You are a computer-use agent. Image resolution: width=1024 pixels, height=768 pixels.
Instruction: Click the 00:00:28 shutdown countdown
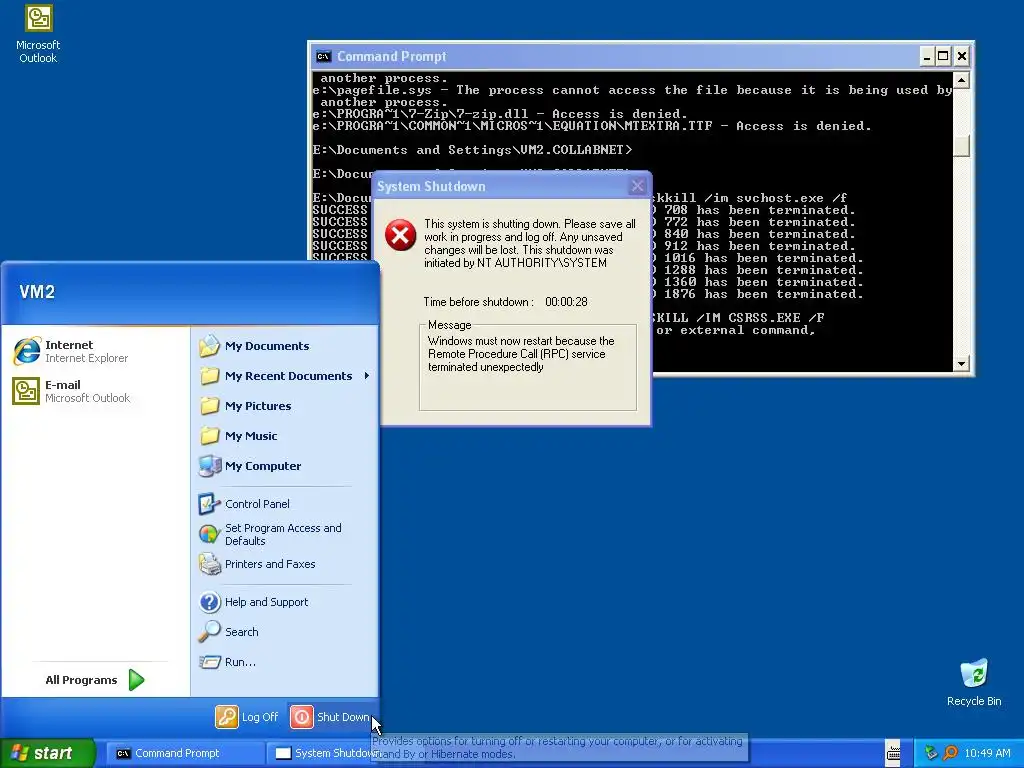coord(566,302)
